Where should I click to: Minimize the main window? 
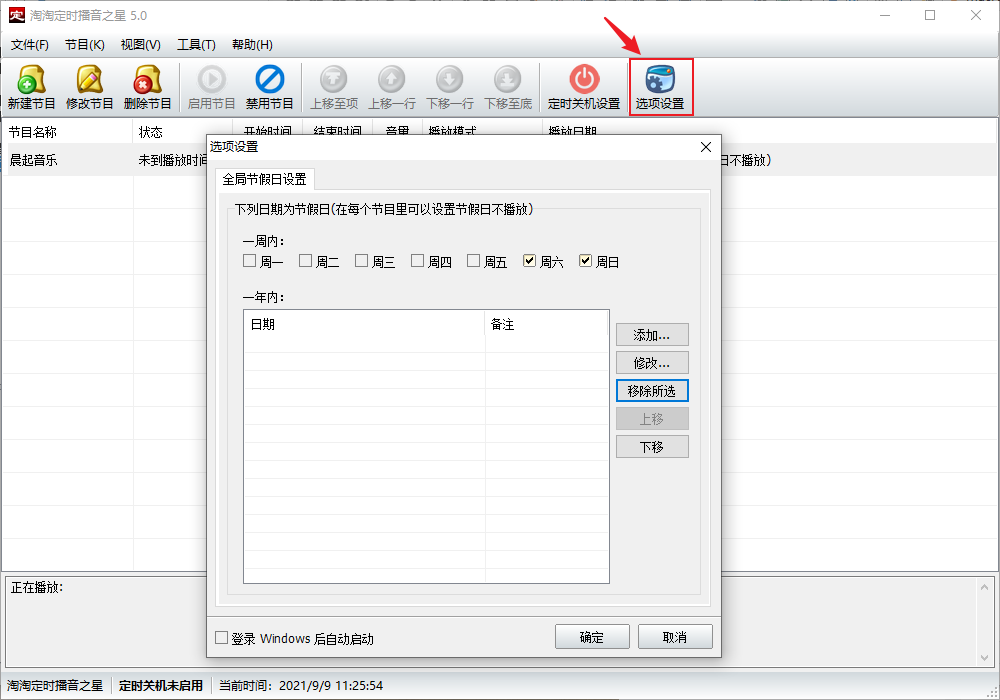click(885, 15)
